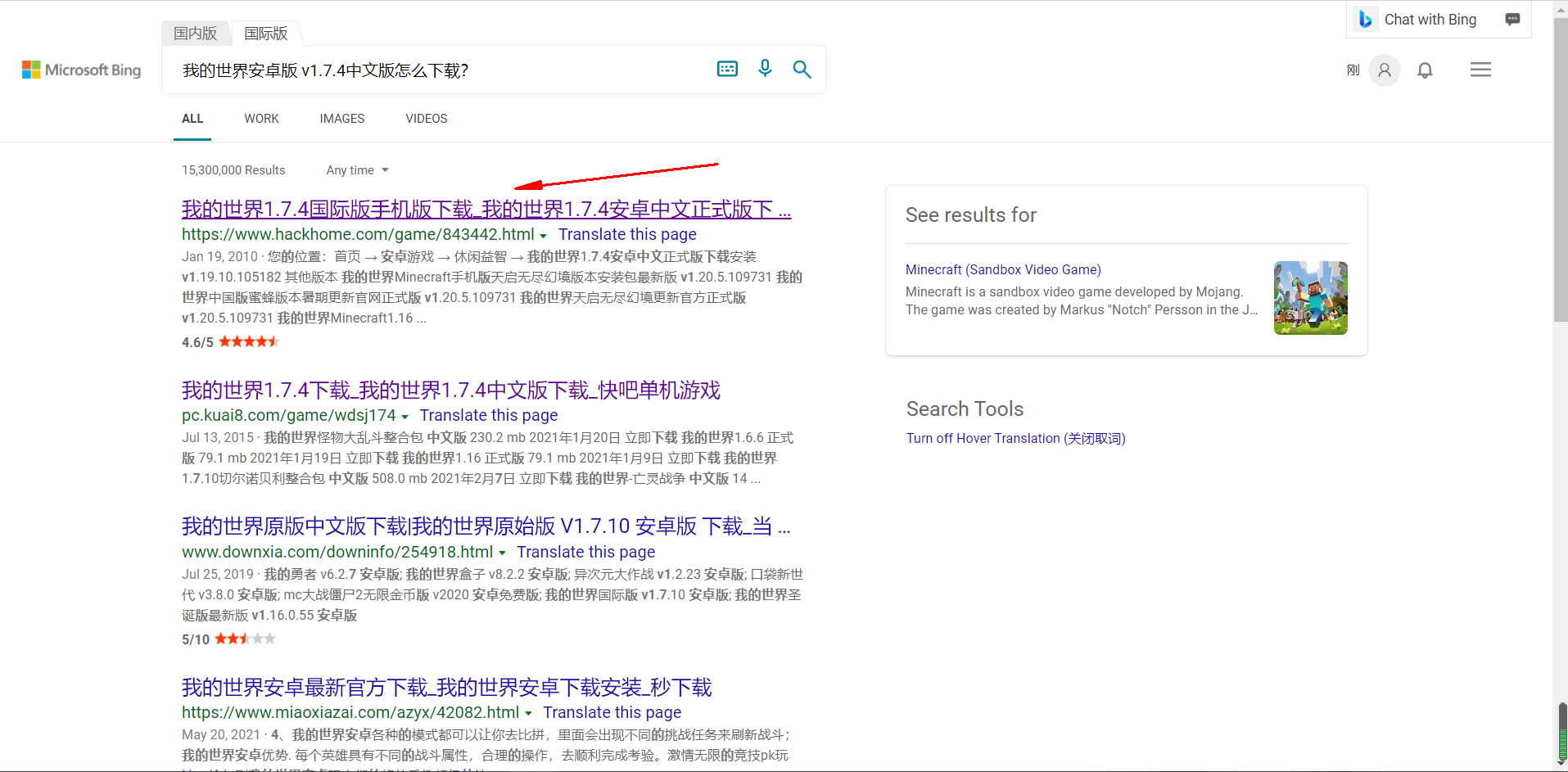Expand the miaoxiazai.com URL dropdown arrow
1568x772 pixels.
(x=528, y=714)
